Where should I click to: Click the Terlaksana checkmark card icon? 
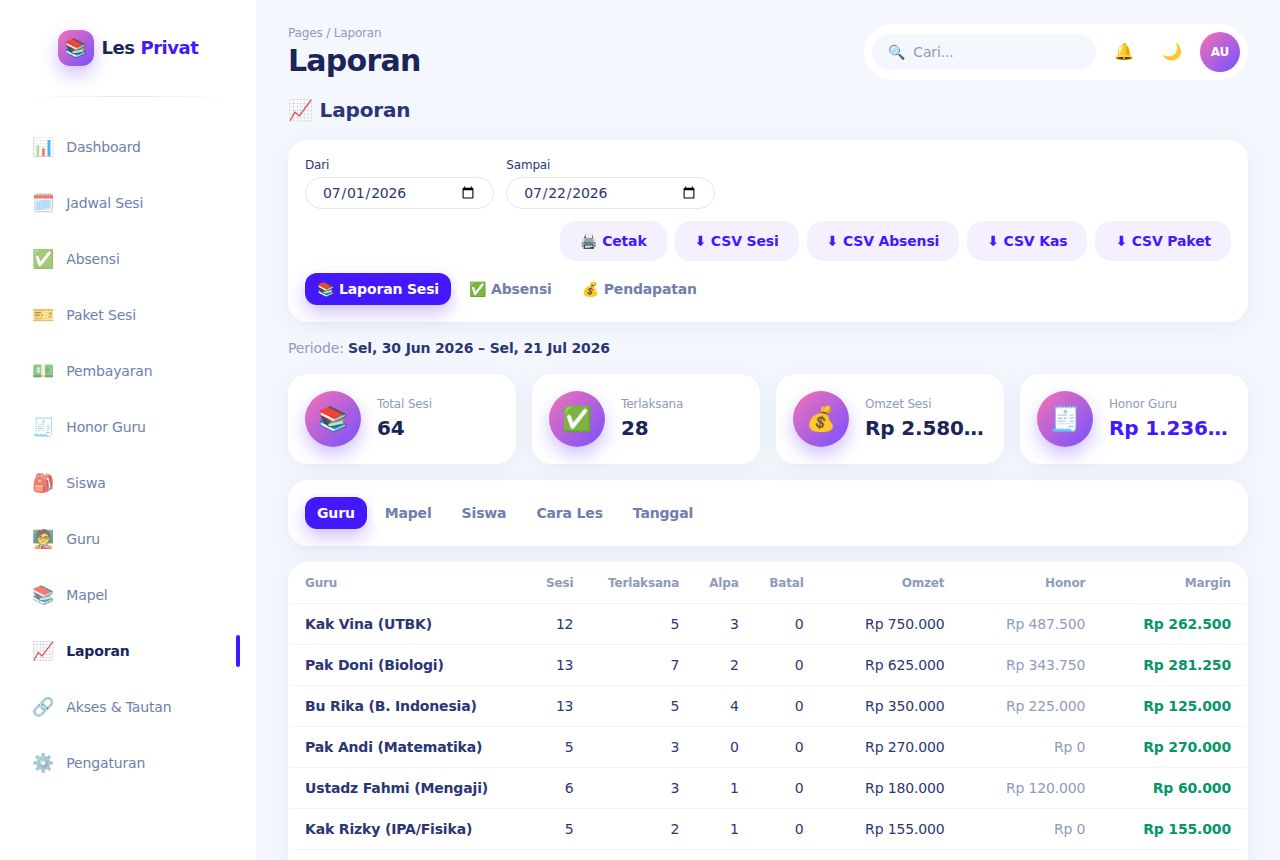tap(577, 419)
